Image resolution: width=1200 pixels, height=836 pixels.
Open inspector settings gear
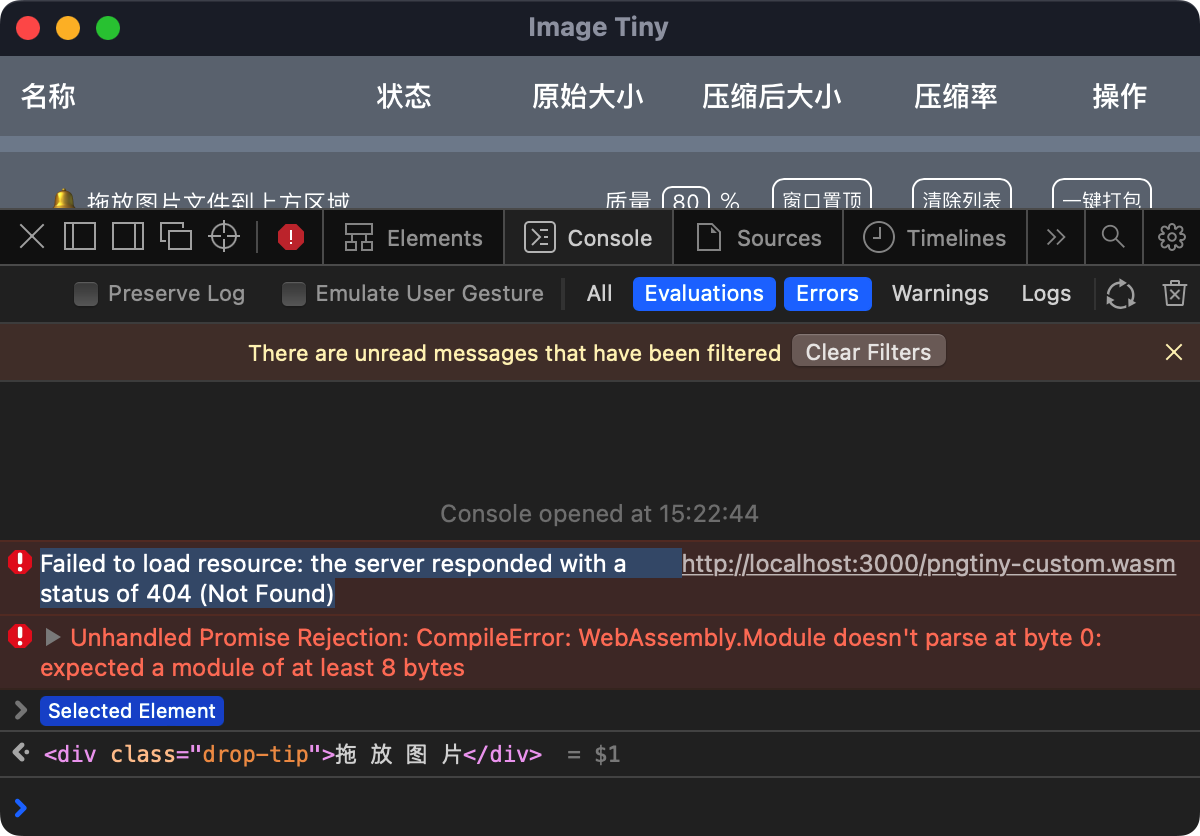point(1171,237)
